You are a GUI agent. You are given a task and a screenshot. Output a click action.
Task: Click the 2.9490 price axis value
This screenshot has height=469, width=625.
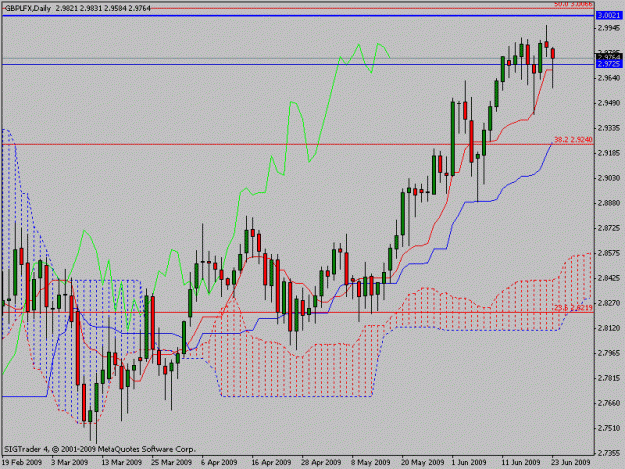pos(609,103)
